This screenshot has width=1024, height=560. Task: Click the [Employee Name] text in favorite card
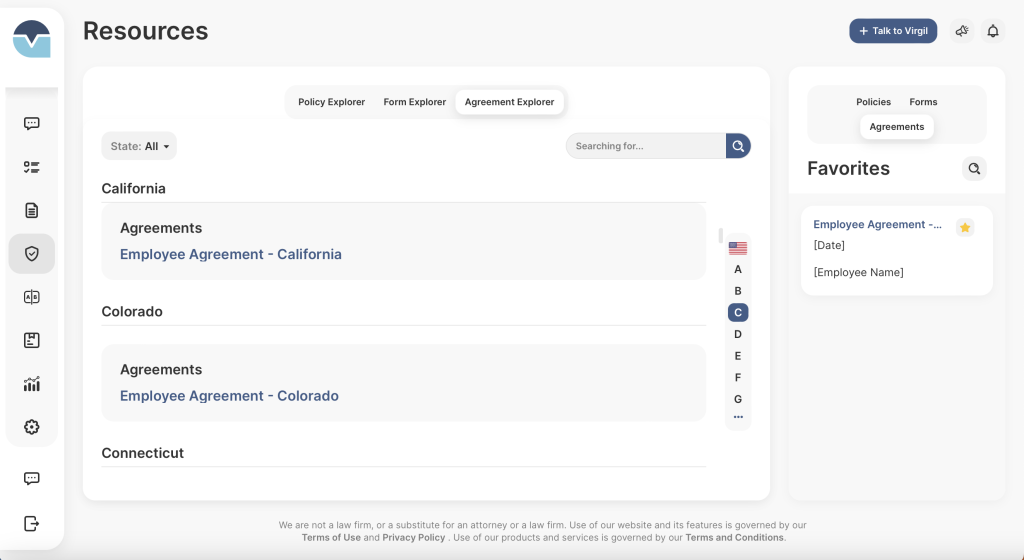[x=858, y=272]
